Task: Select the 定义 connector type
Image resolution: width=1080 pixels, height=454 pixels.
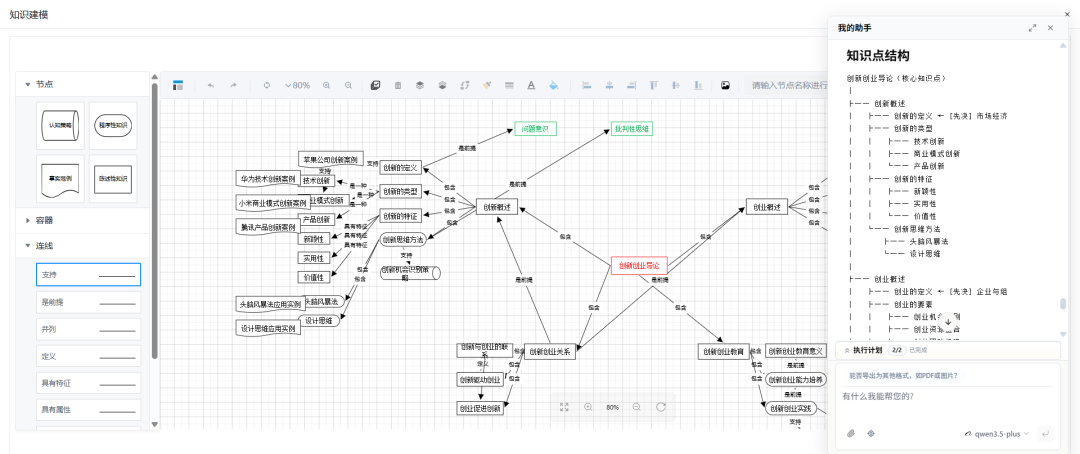Action: coord(88,355)
